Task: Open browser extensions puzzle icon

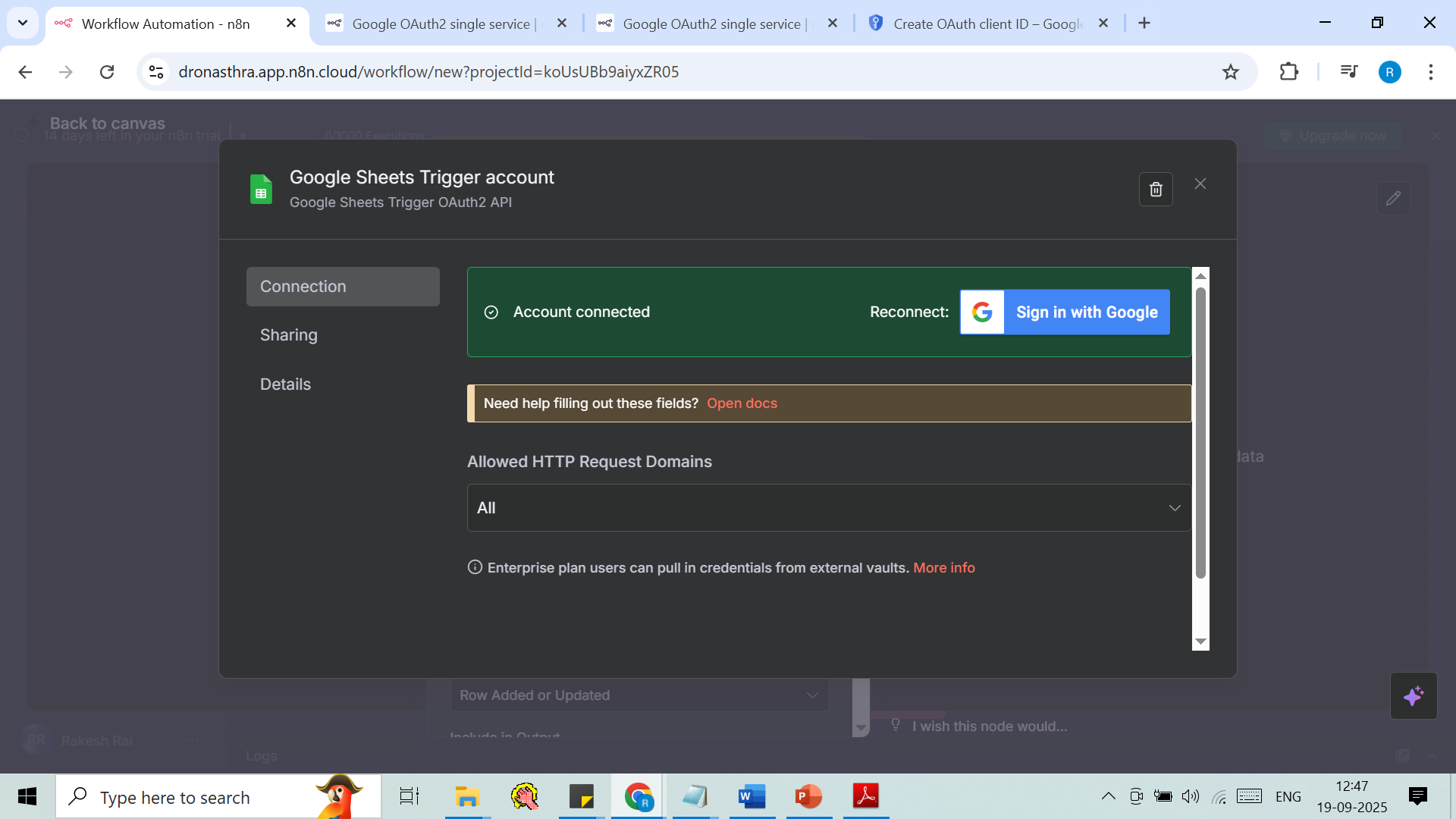Action: click(1289, 71)
